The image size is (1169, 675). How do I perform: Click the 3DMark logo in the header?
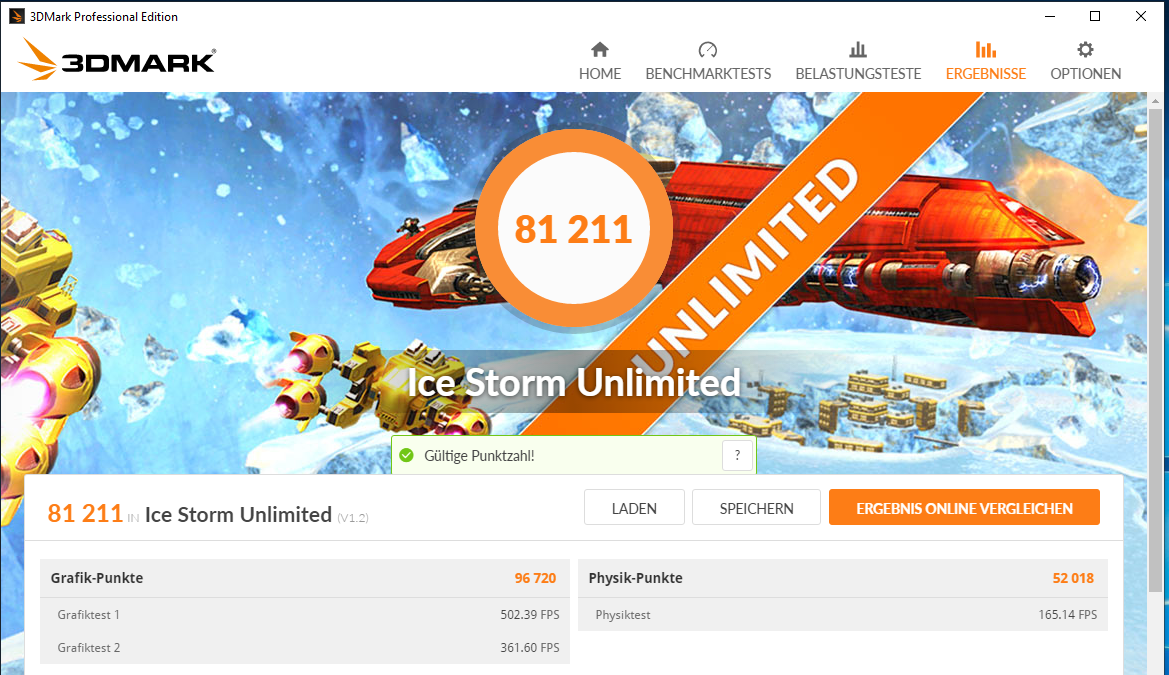tap(117, 59)
